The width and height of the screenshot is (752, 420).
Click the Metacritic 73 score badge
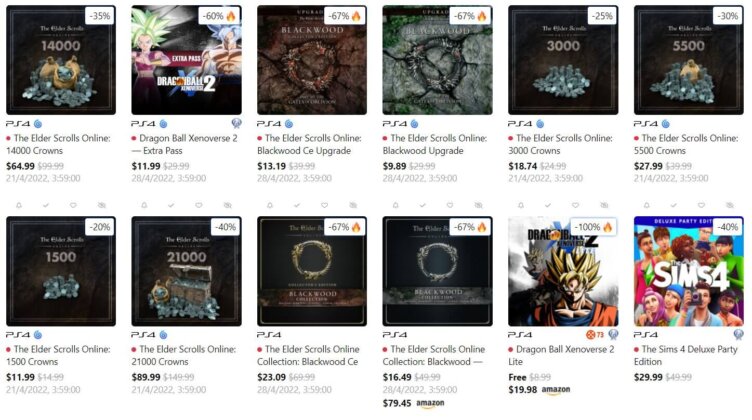point(595,335)
